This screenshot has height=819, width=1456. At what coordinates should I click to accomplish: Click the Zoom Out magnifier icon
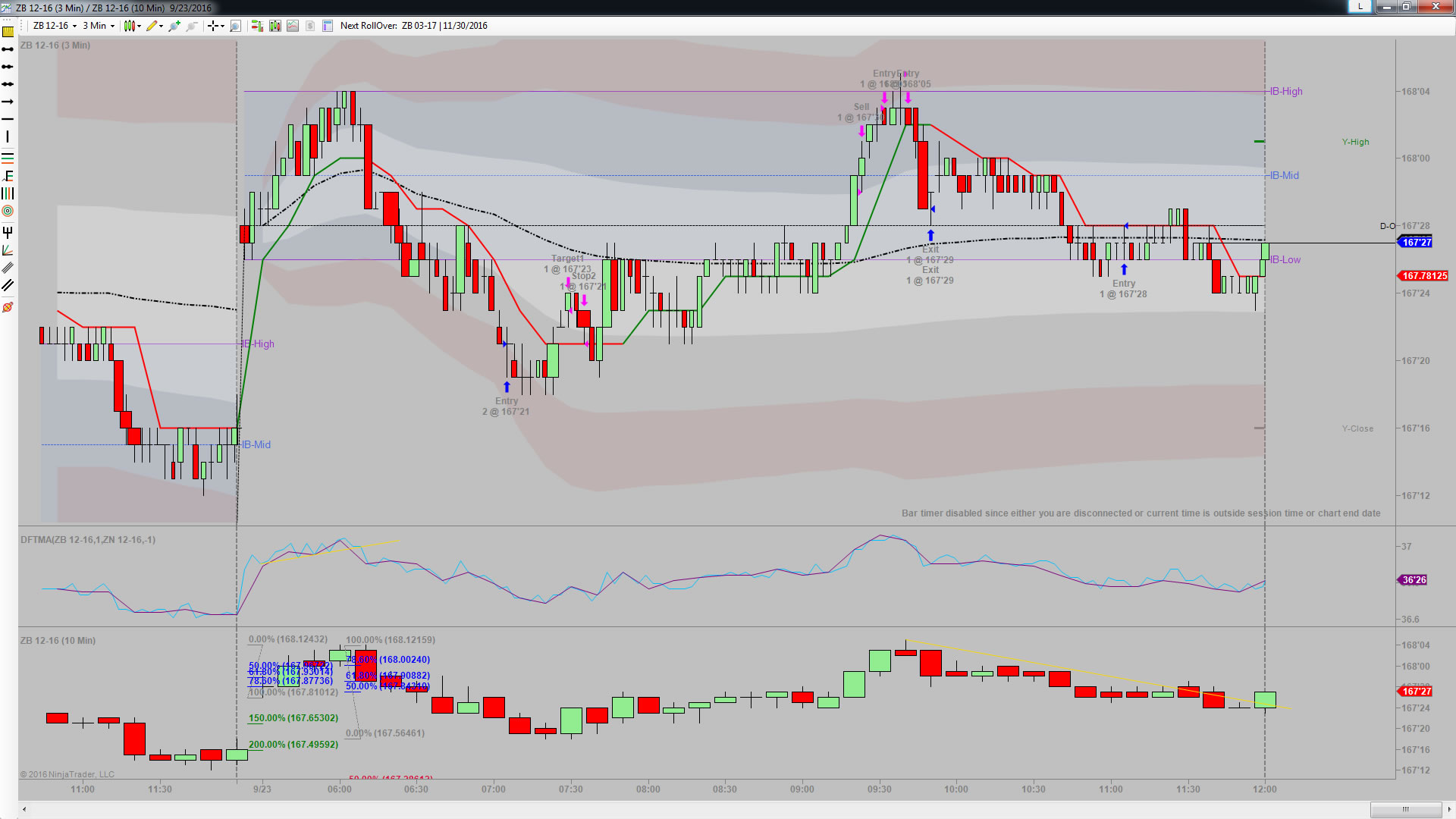coord(192,26)
